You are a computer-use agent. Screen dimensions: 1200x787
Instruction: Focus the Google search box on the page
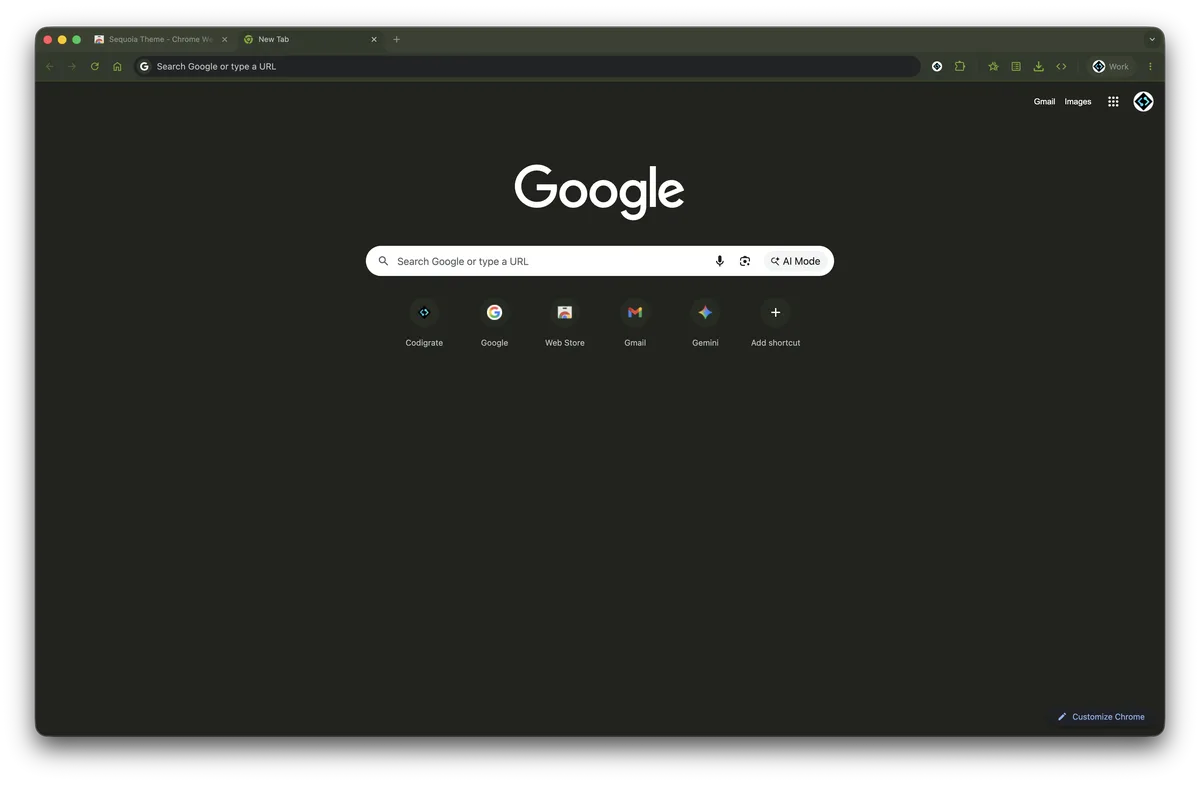600,261
